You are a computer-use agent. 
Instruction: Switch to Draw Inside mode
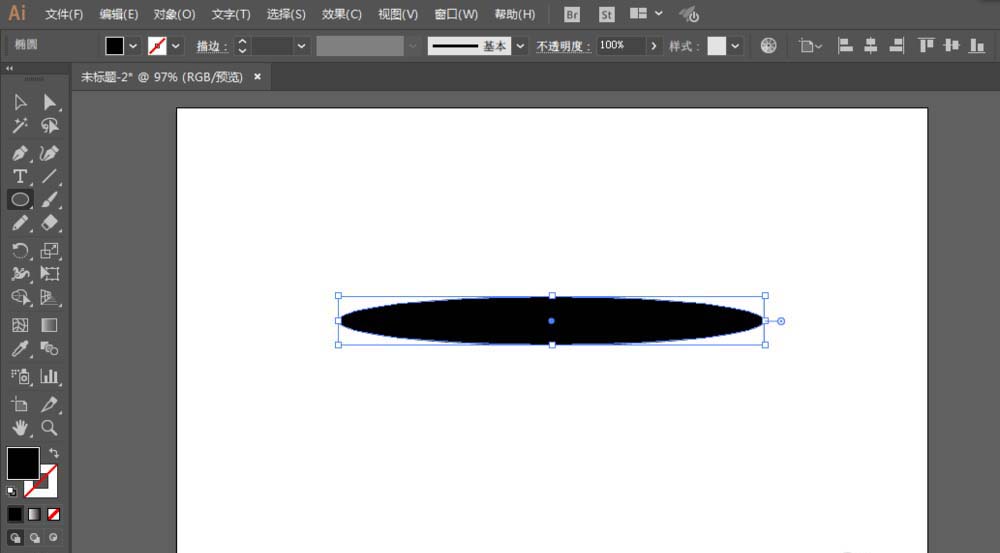pyautogui.click(x=54, y=538)
